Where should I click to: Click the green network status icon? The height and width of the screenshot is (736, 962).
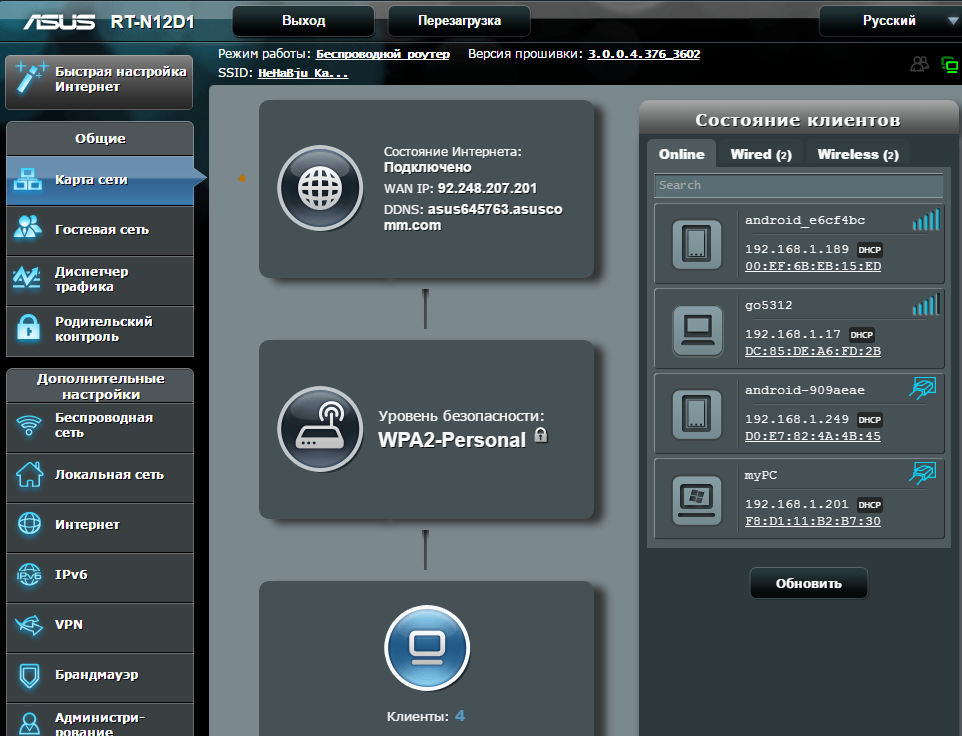coord(949,65)
